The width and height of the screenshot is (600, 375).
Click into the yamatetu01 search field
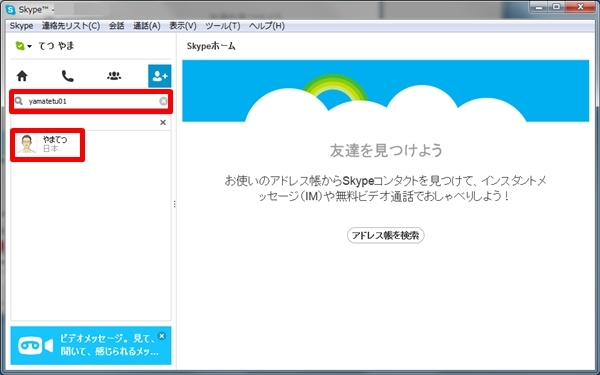point(91,101)
